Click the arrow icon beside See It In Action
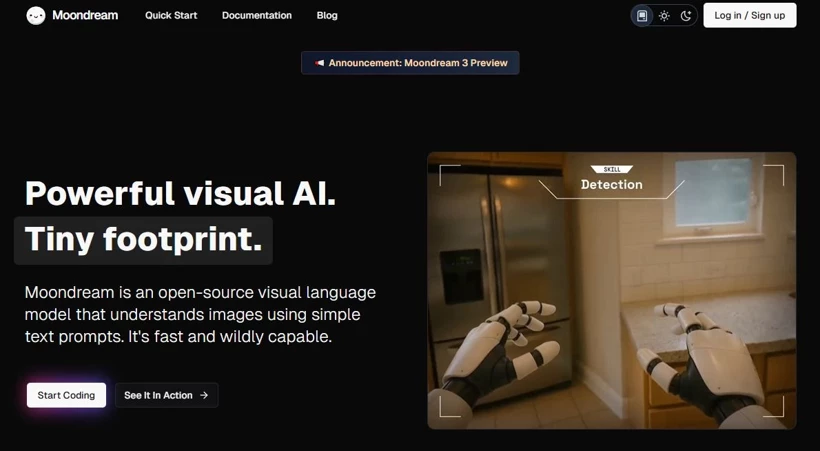820x451 pixels. click(x=204, y=396)
